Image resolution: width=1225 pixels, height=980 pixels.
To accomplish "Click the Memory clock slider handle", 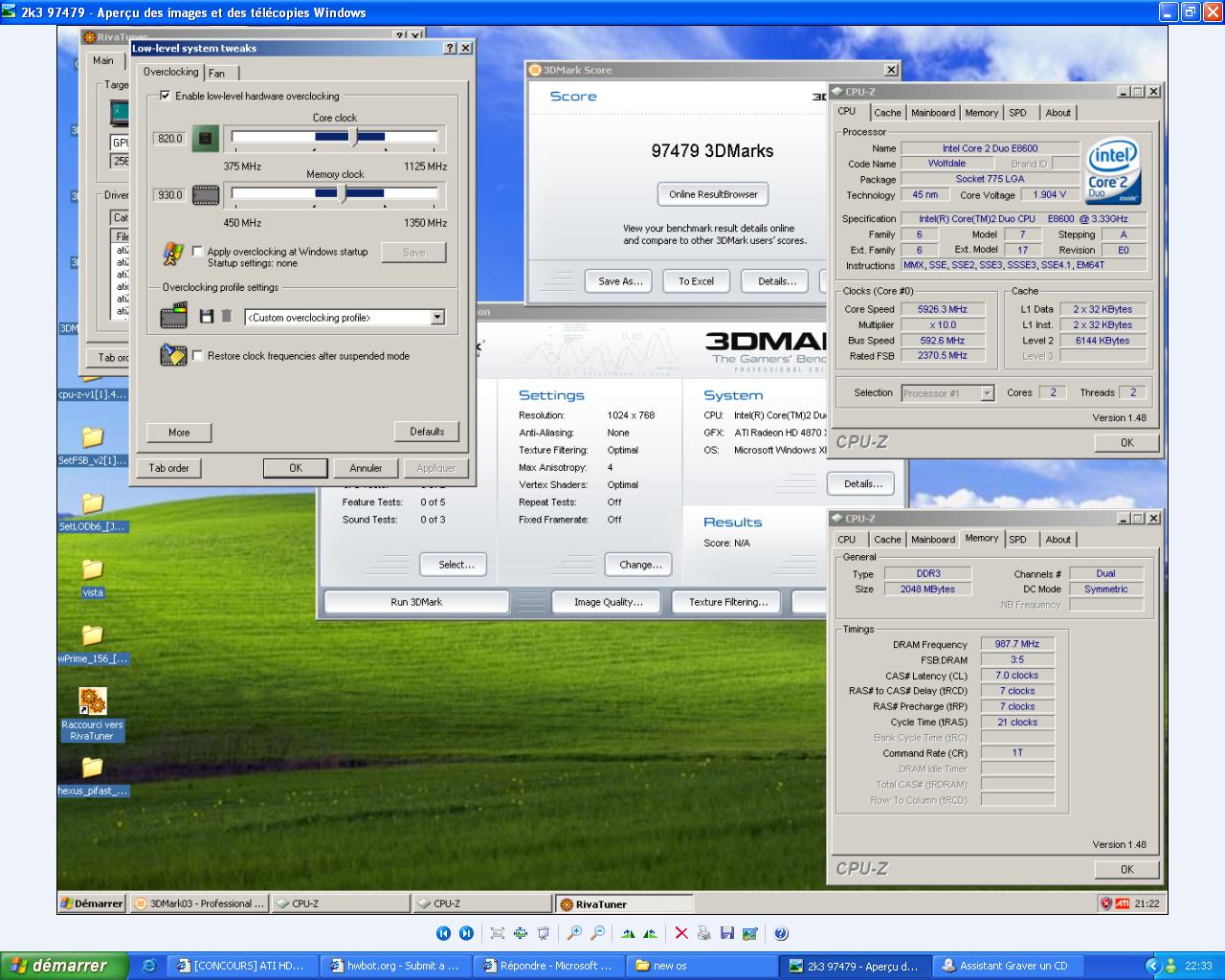I will 342,194.
